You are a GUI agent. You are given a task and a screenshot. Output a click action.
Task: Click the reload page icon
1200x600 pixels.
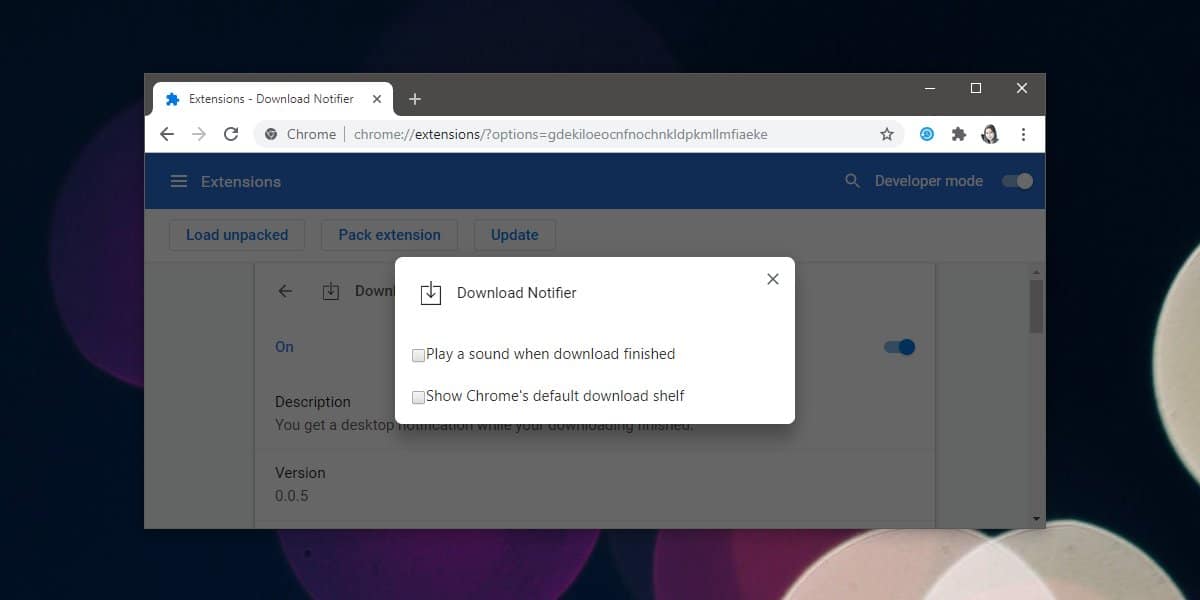coord(231,133)
